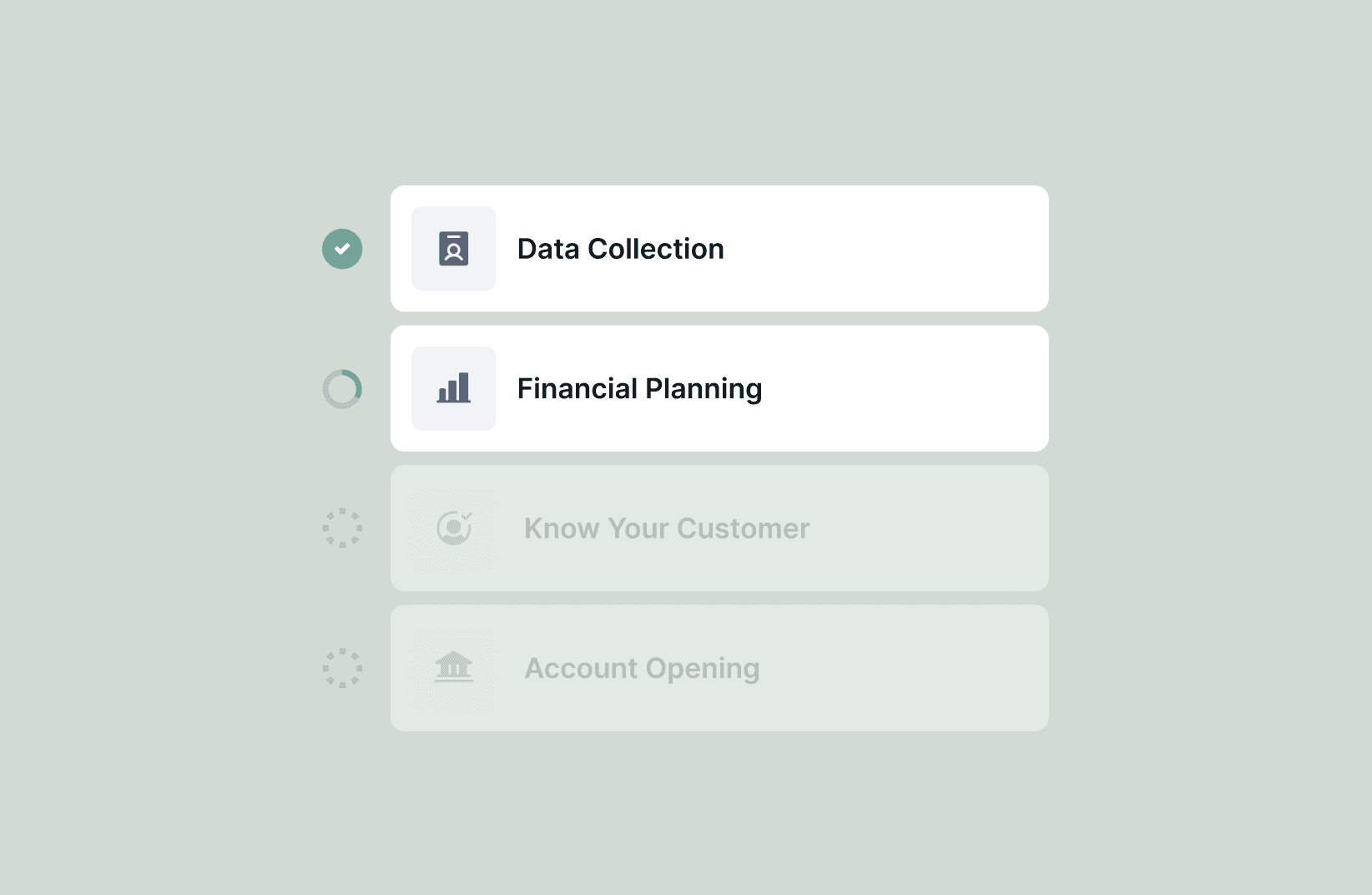Click the Financial Planning title text
Viewport: 1372px width, 895px height.
(639, 389)
